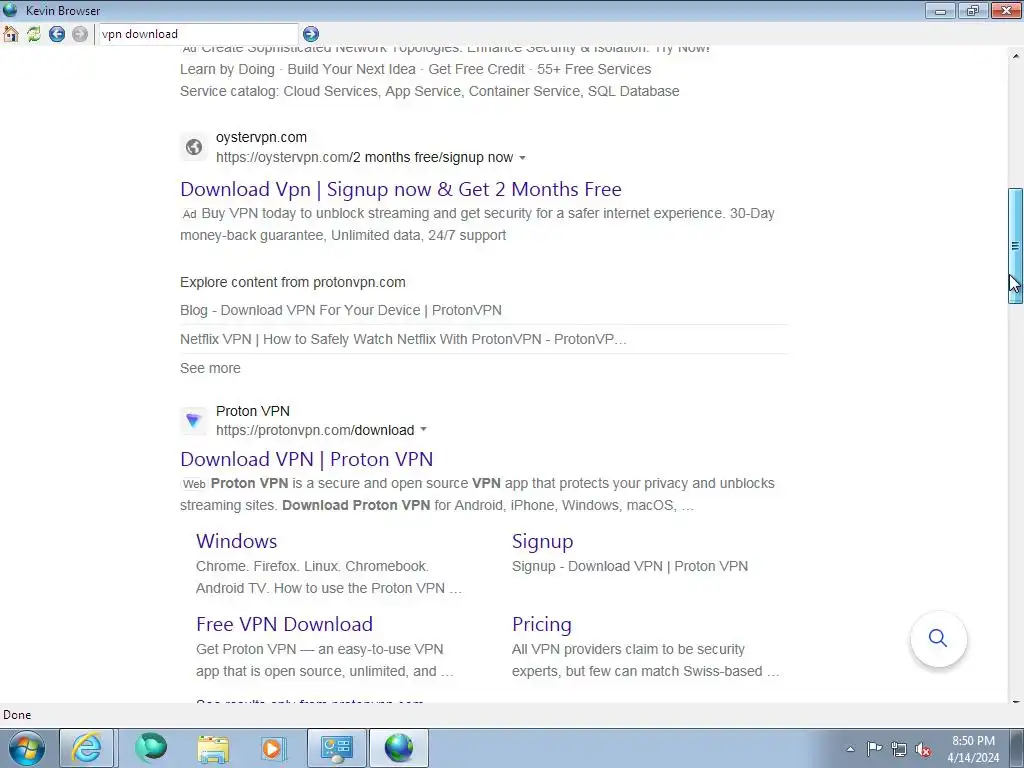Expand the oystervpn.com URL dropdown arrow
This screenshot has width=1024, height=768.
point(522,158)
